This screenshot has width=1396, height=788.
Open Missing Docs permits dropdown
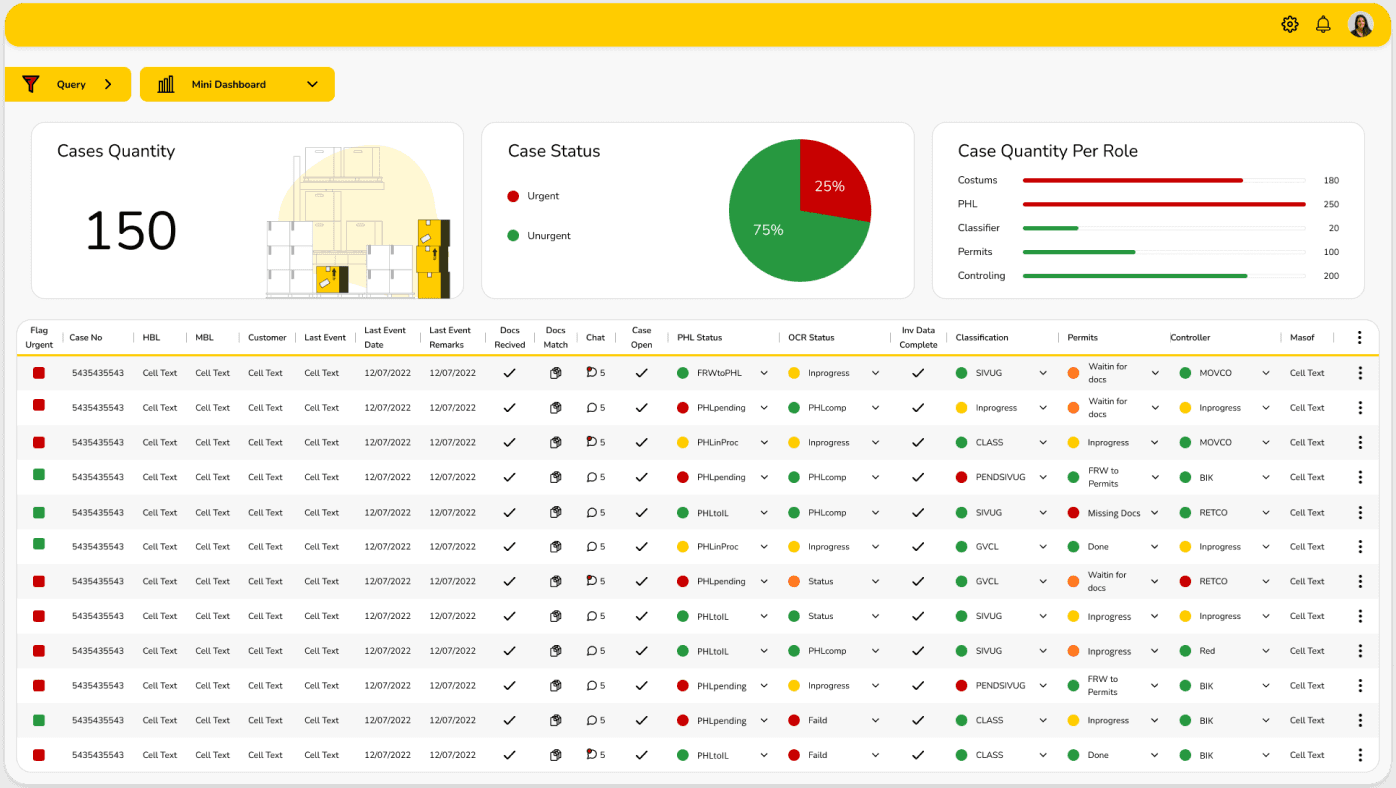point(1155,513)
